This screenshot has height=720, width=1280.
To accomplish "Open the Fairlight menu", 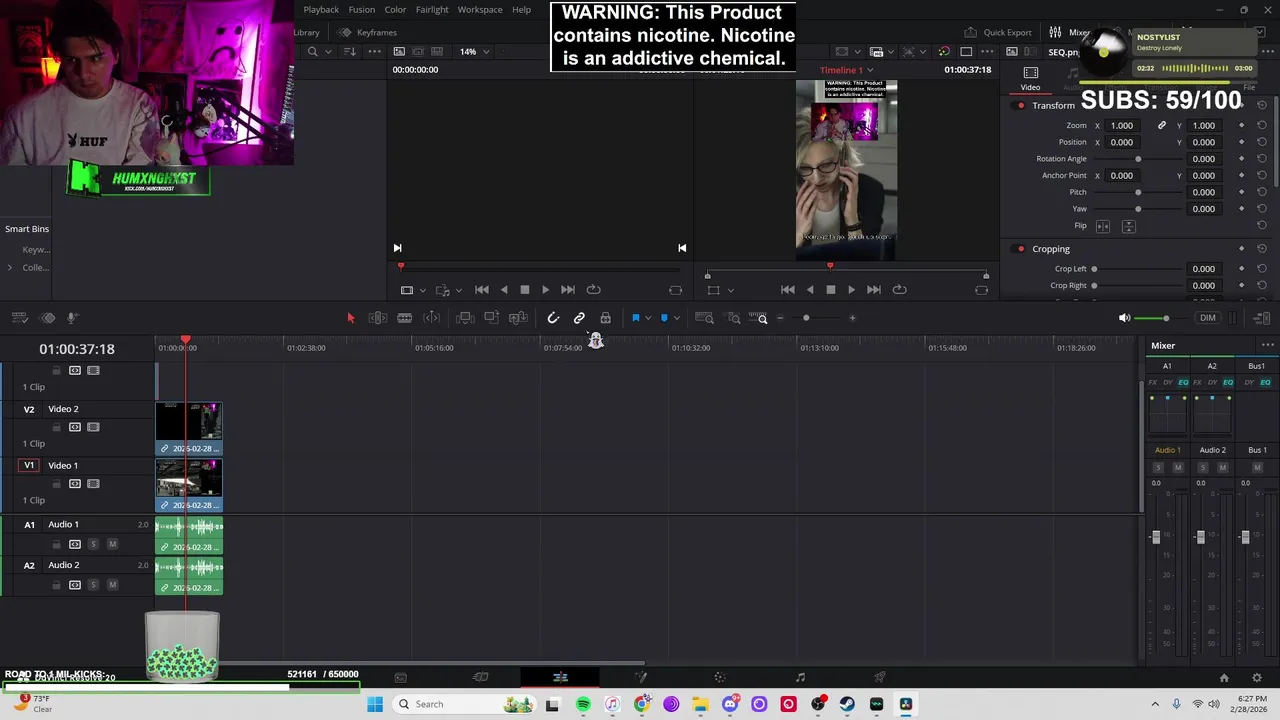I will tap(432, 10).
